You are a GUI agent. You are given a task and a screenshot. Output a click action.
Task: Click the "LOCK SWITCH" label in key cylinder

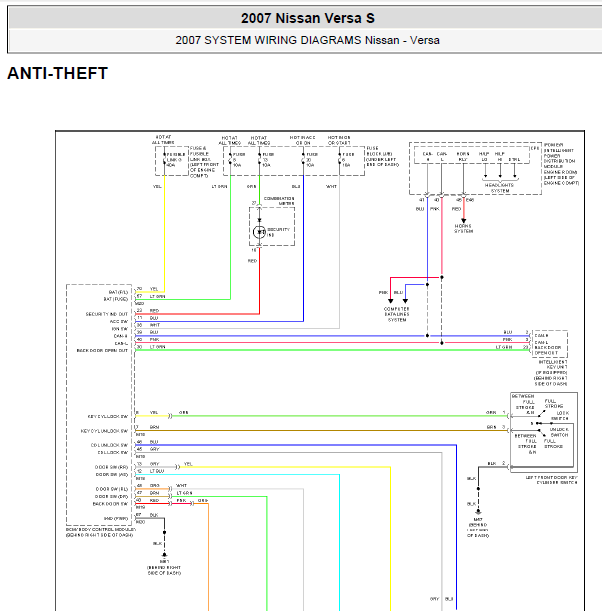560,416
